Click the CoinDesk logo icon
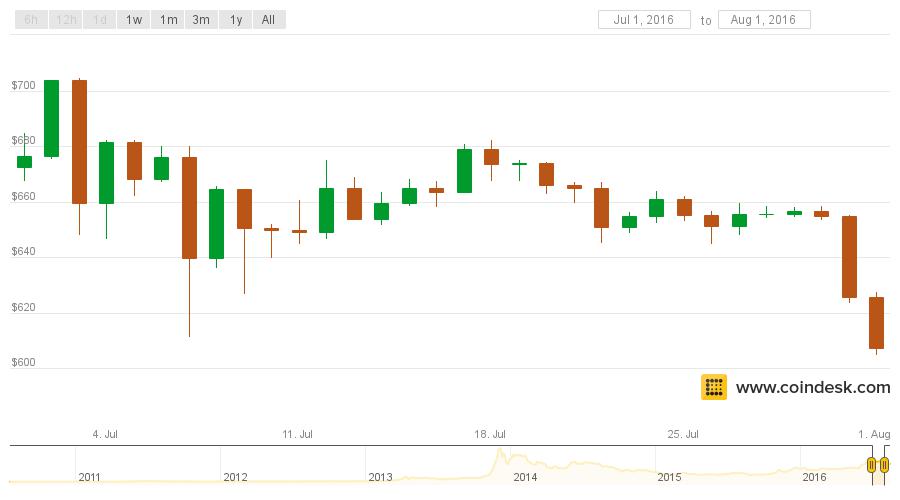Screen dimensions: 900x500 click(x=714, y=387)
